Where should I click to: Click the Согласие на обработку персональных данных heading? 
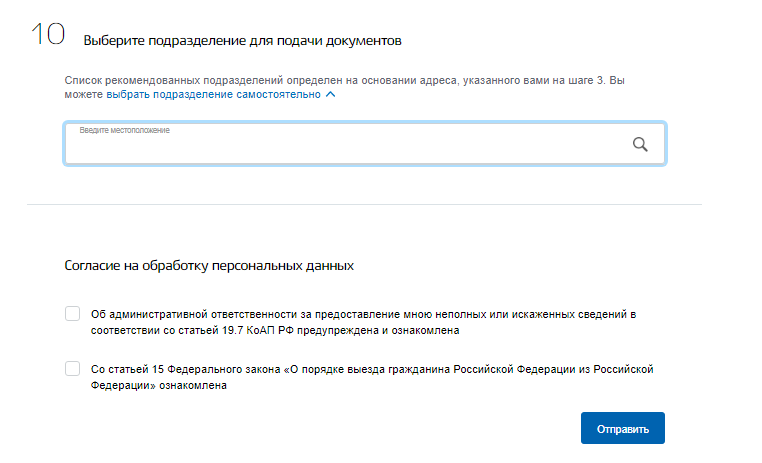pyautogui.click(x=209, y=266)
